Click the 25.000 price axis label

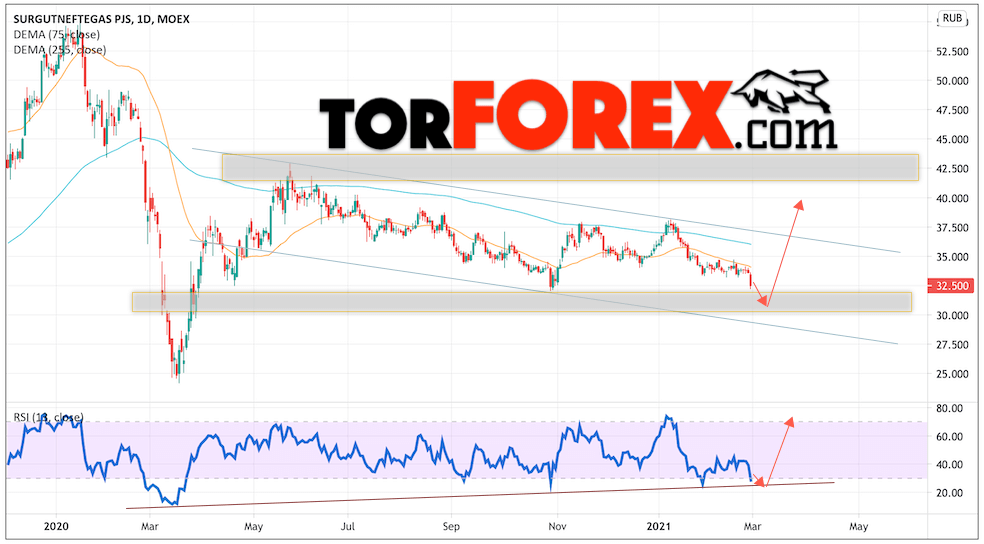click(x=951, y=374)
